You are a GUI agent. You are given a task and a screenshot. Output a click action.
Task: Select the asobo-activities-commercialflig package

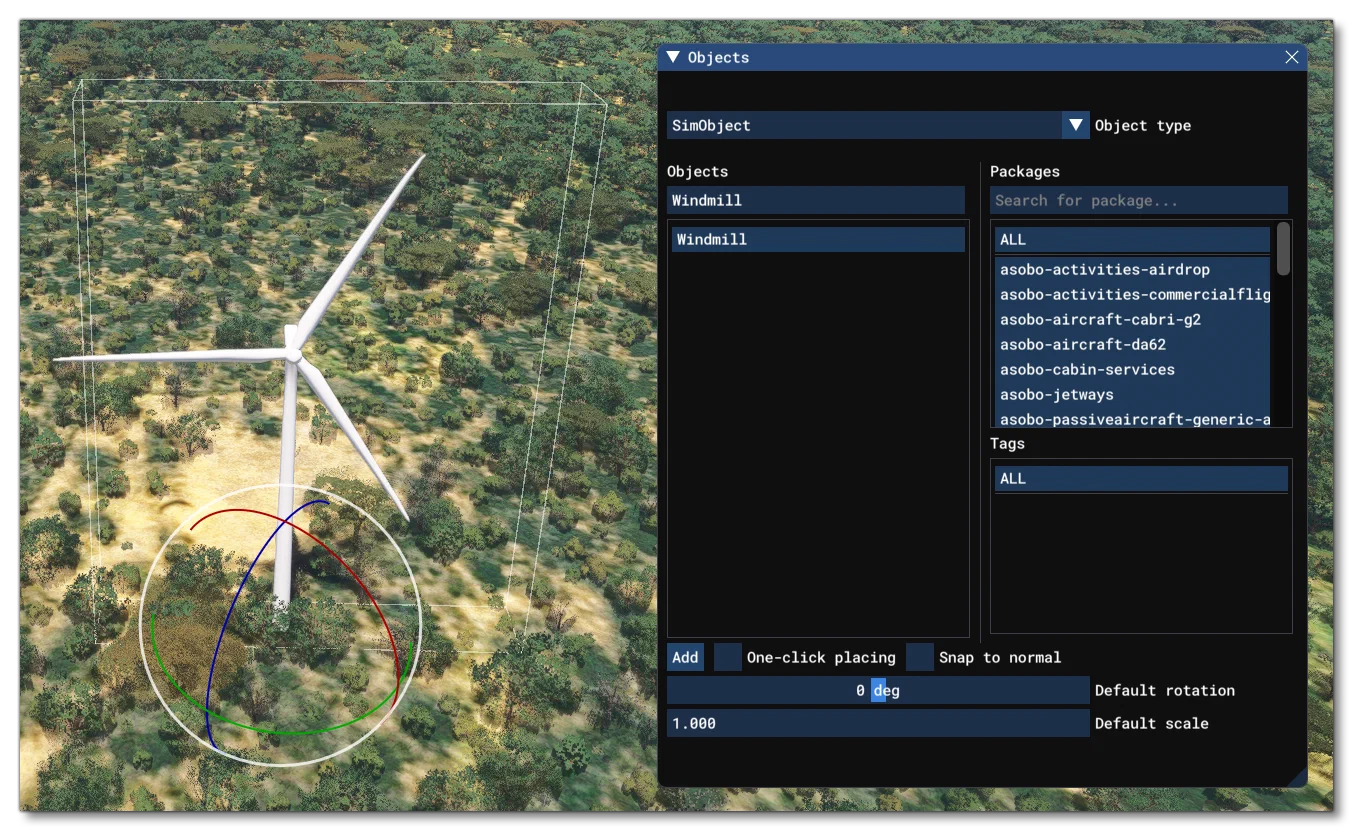(x=1132, y=295)
